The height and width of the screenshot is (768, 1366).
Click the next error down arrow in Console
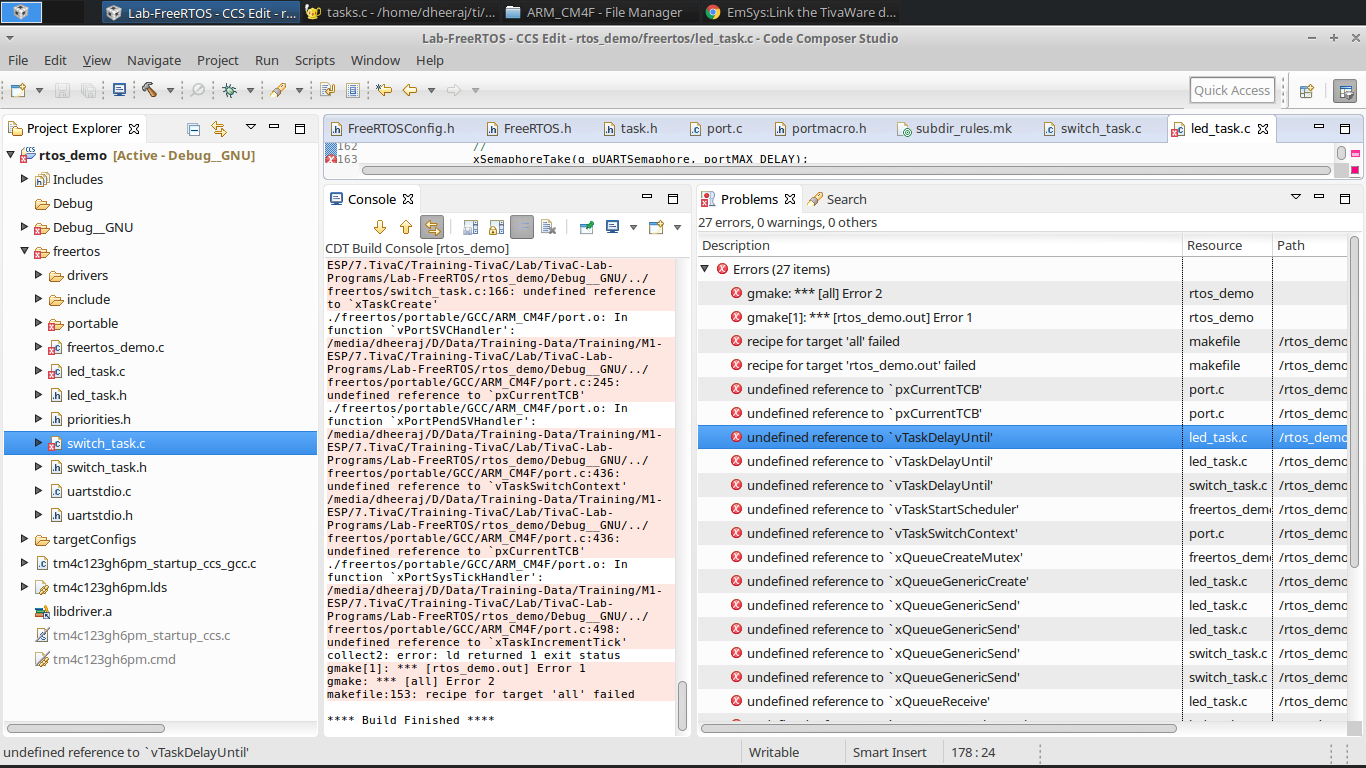click(x=380, y=227)
